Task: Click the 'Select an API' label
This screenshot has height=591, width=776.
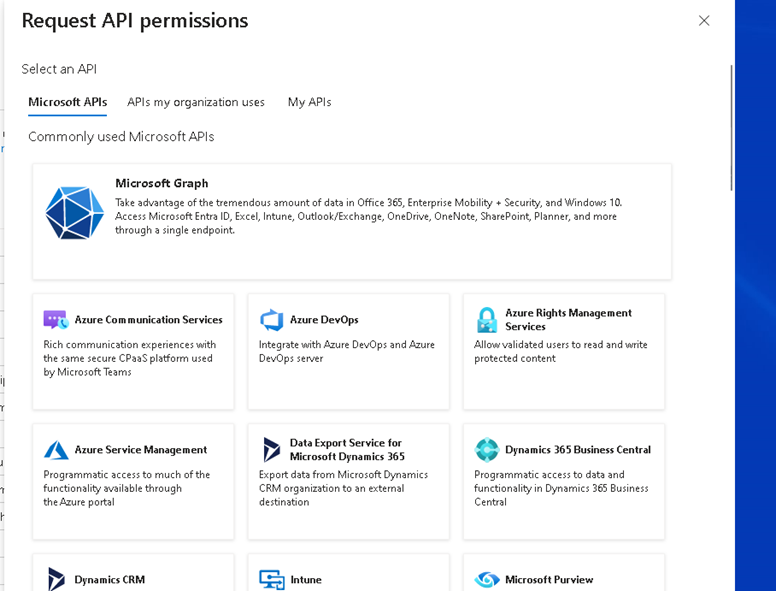Action: click(x=59, y=69)
